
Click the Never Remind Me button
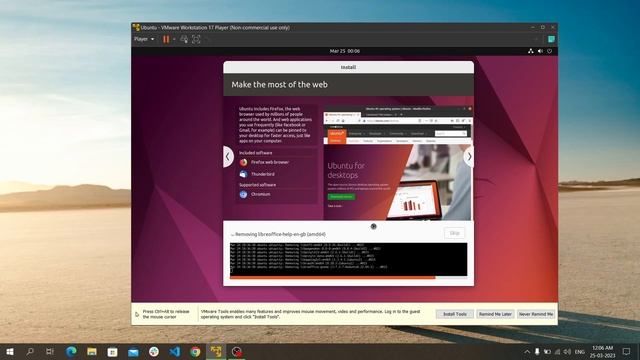coord(536,314)
